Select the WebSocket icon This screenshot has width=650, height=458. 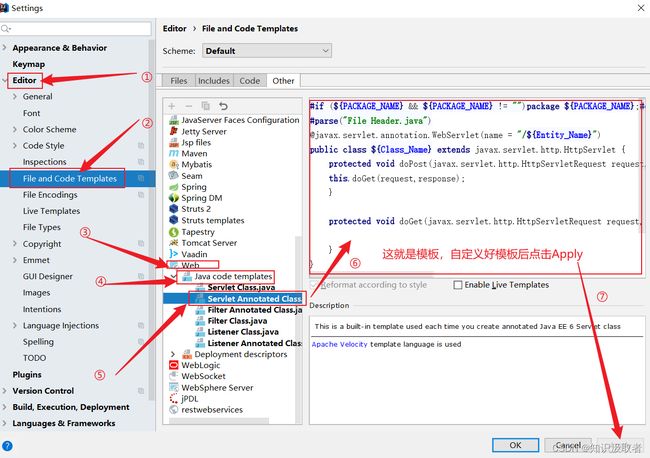pos(174,376)
